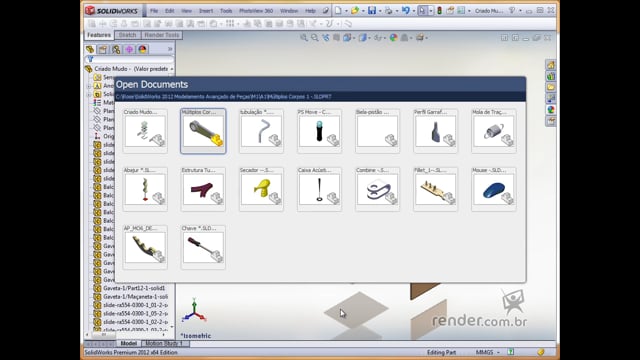Open the Insert menu
The height and width of the screenshot is (360, 640).
pyautogui.click(x=206, y=11)
